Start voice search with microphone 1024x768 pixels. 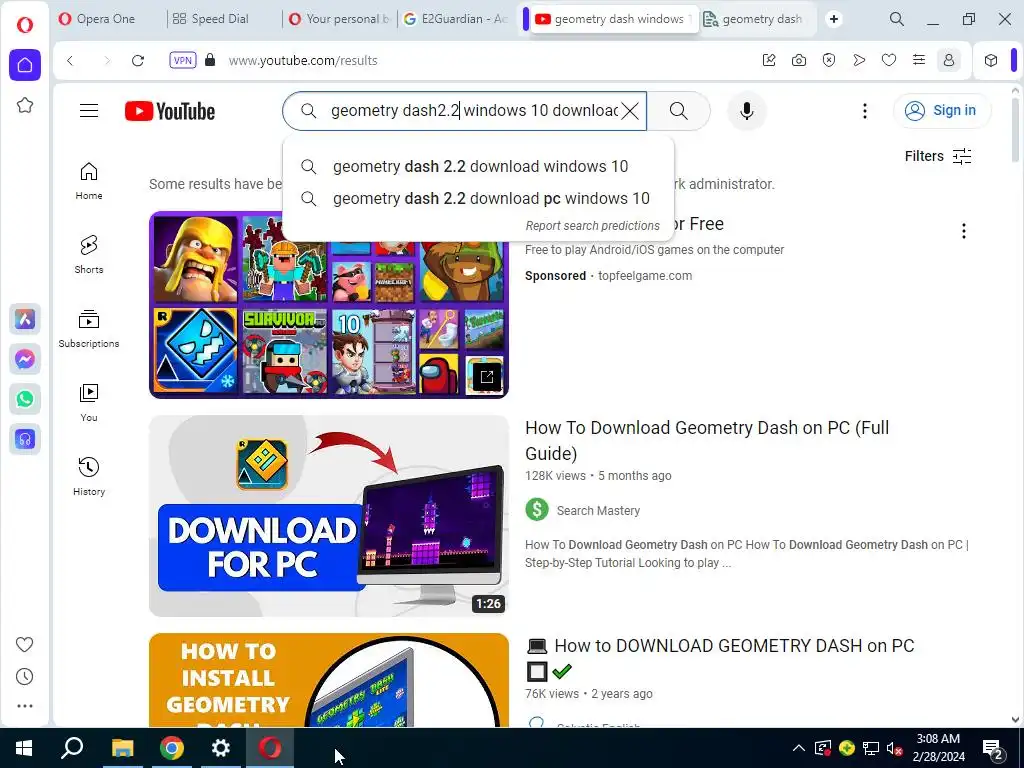pyautogui.click(x=746, y=111)
